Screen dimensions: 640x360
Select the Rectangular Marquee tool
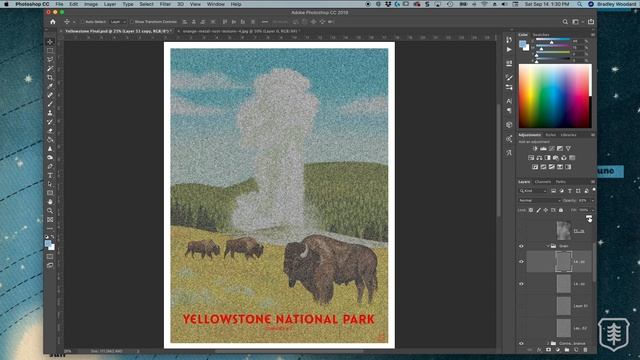pos(50,51)
